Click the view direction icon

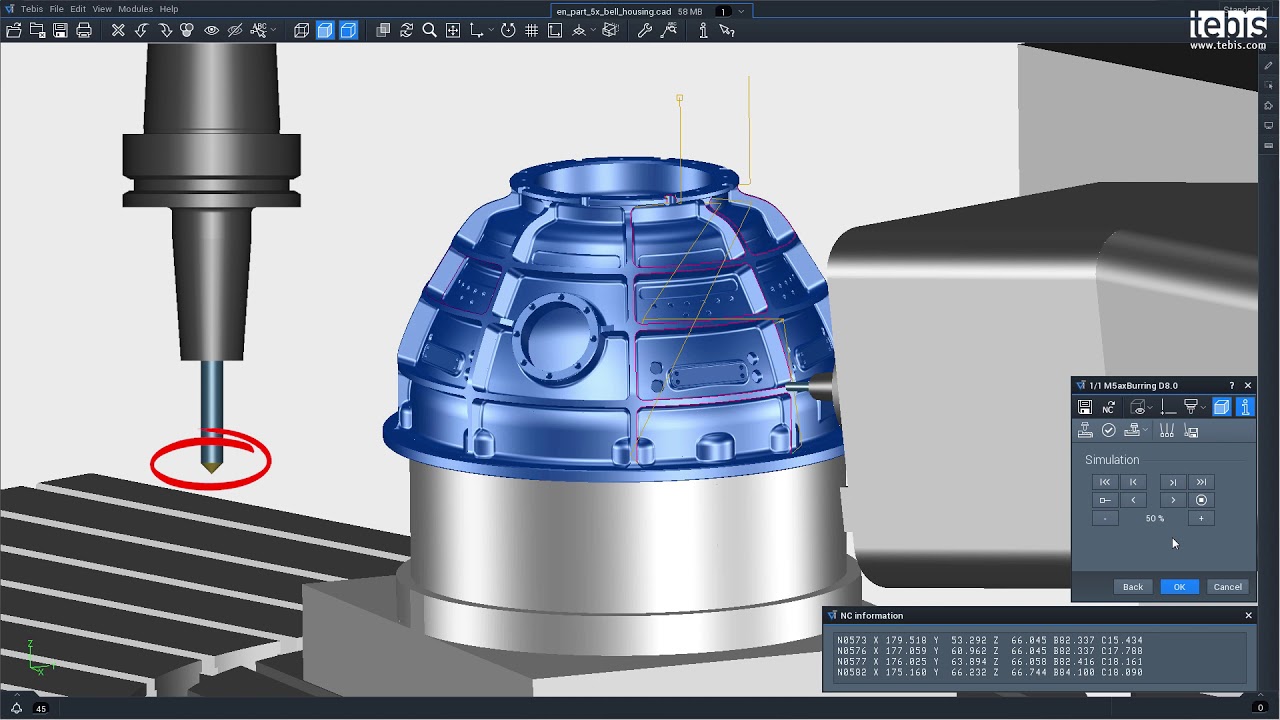pos(579,30)
